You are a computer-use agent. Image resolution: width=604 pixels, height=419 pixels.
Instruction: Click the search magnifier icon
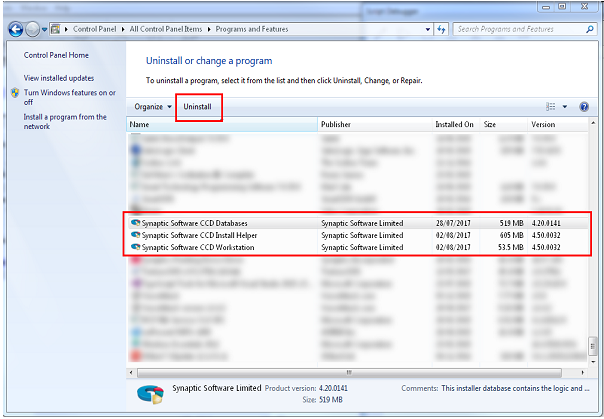pos(589,29)
